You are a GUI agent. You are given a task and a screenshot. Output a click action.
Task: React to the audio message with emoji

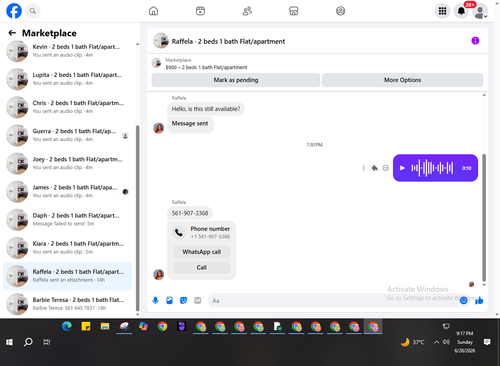point(385,168)
